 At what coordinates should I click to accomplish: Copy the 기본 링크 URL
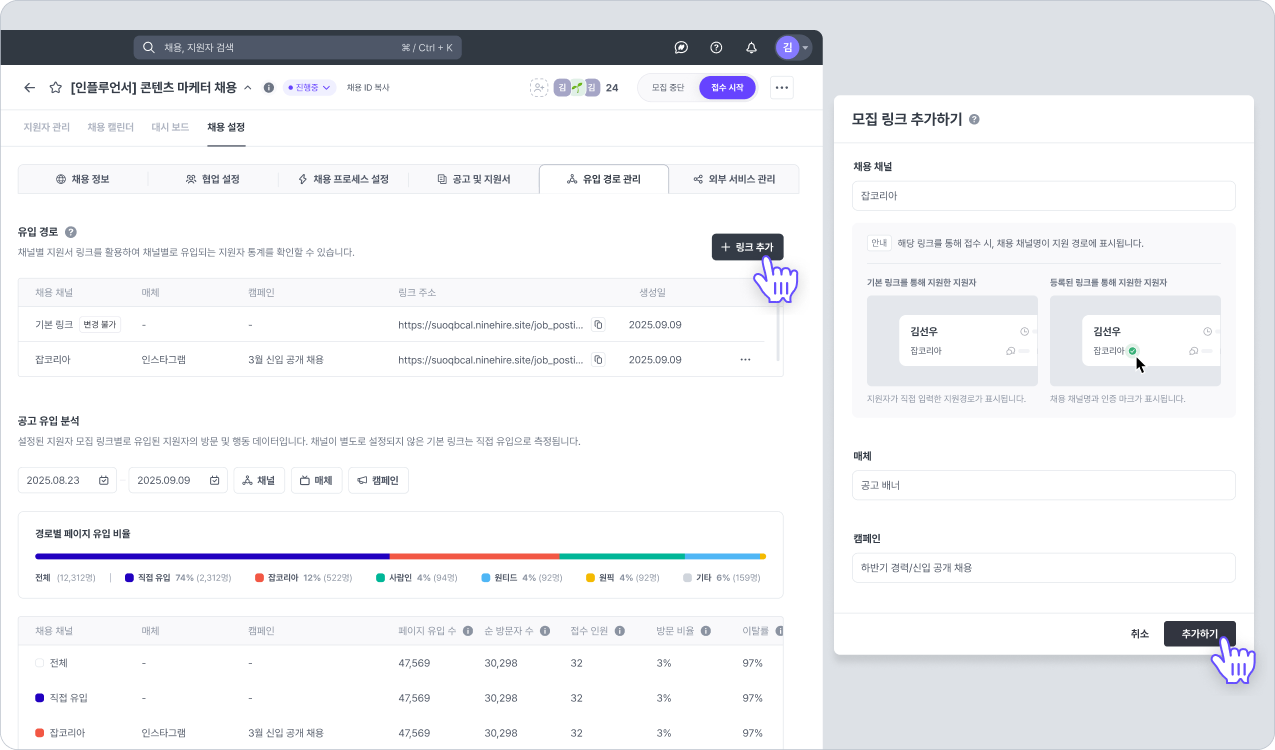598,325
